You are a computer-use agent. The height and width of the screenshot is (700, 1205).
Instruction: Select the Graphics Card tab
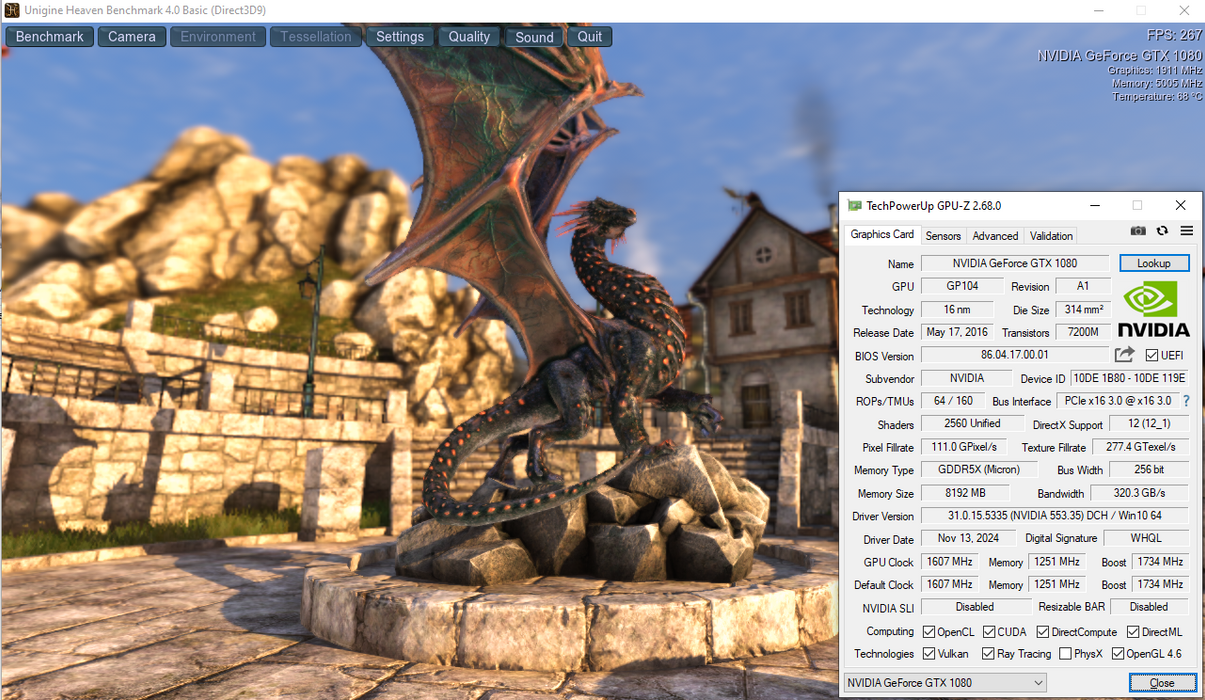point(882,234)
